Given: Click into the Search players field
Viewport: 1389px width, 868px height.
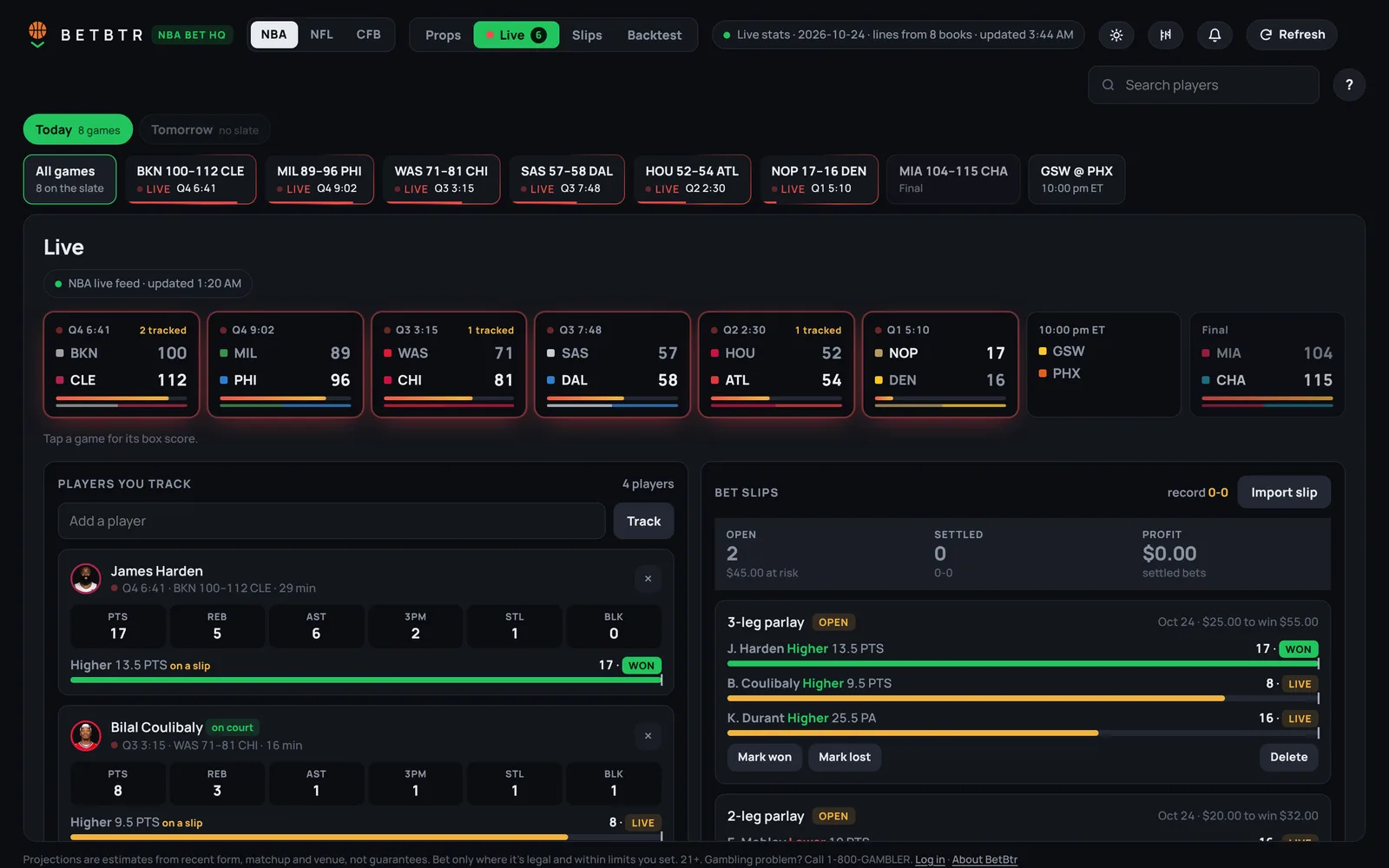Looking at the screenshot, I should 1203,85.
